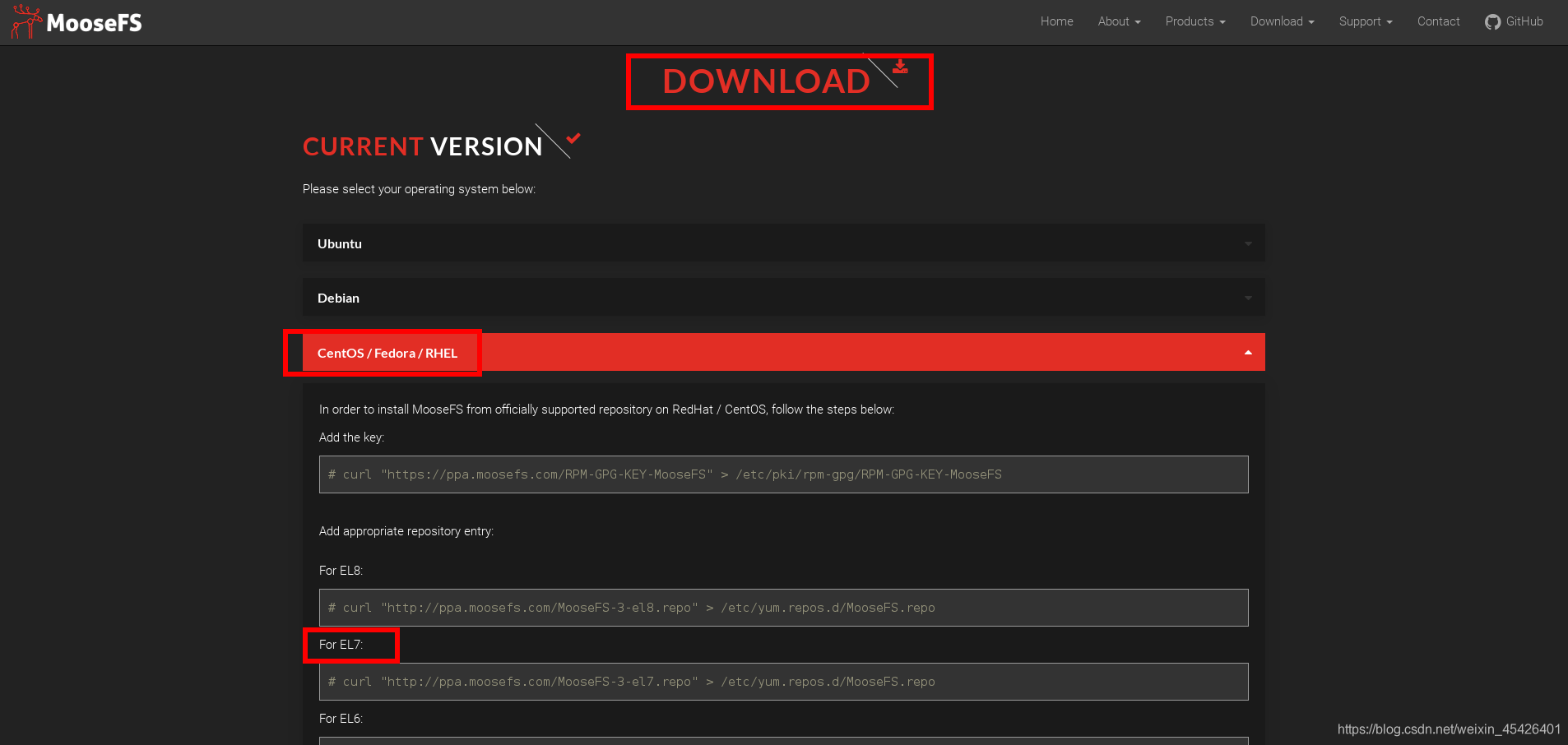The image size is (1568, 745).
Task: Click the CentOS panel's up arrow
Action: [1248, 353]
